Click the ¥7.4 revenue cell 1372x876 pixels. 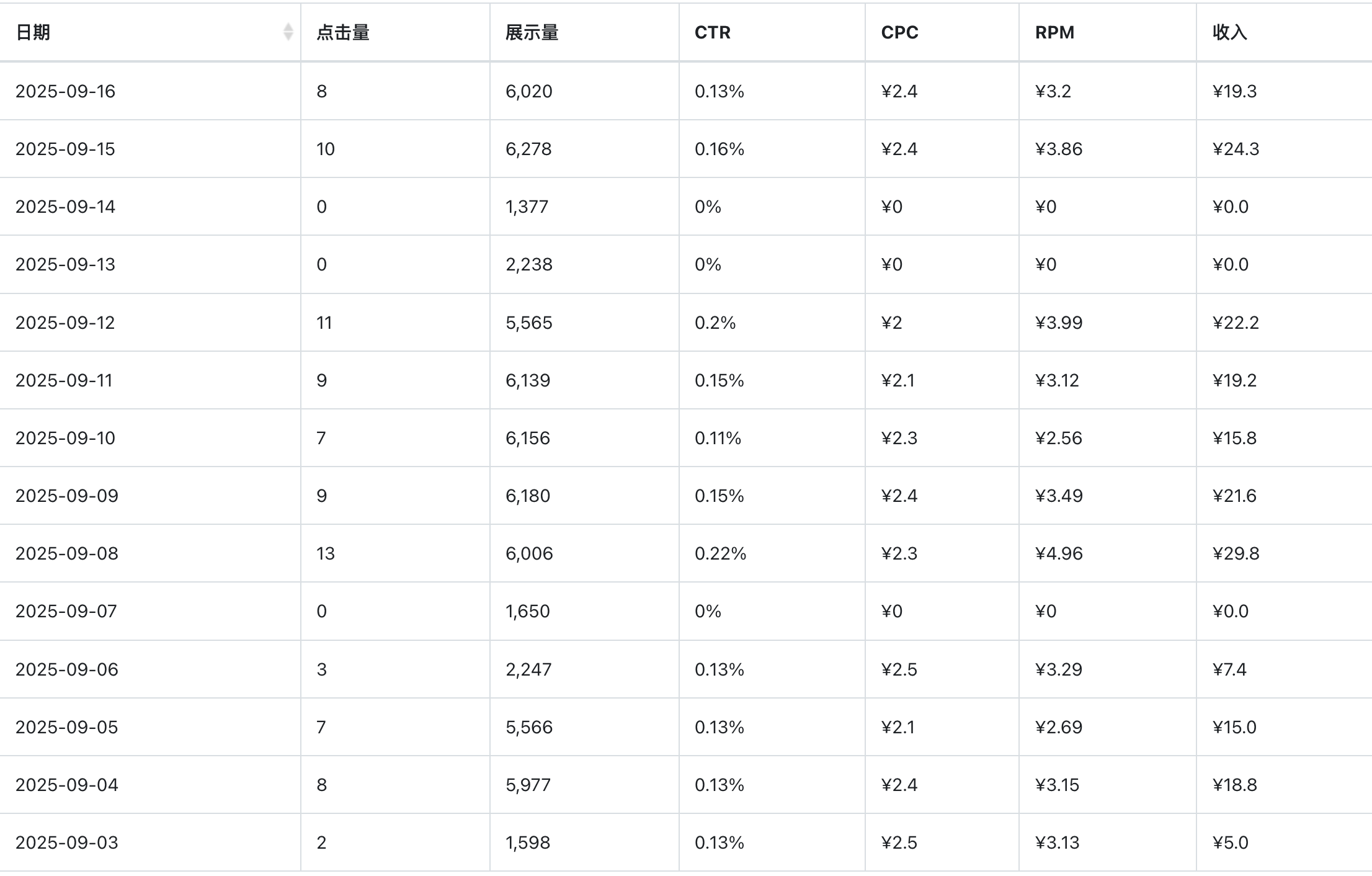click(1229, 669)
